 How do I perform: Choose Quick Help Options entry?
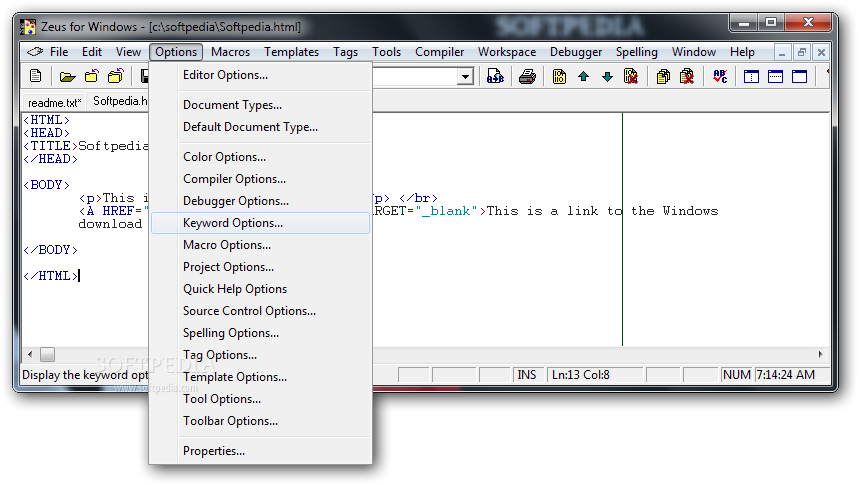pyautogui.click(x=261, y=289)
